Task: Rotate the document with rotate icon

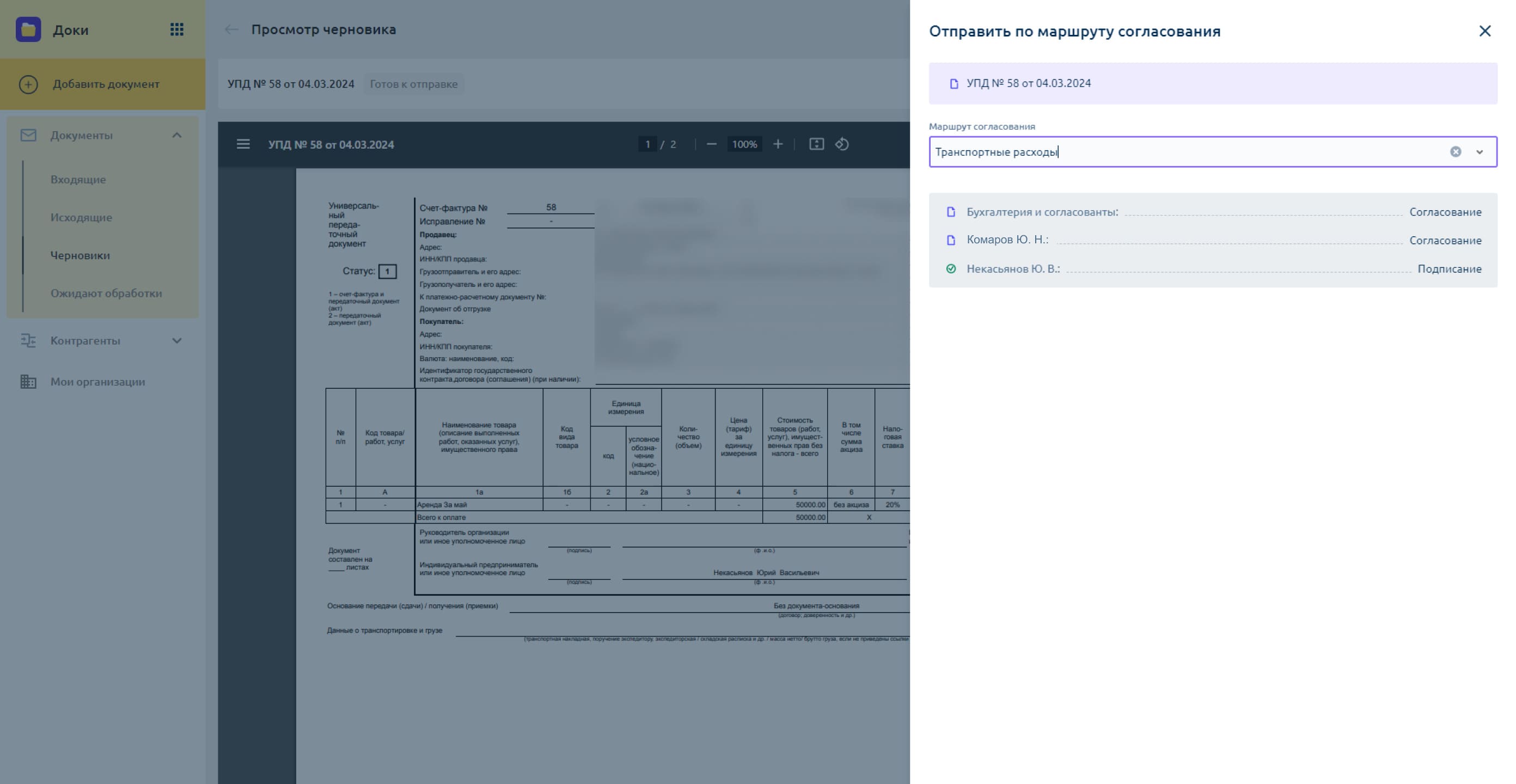Action: coord(842,144)
